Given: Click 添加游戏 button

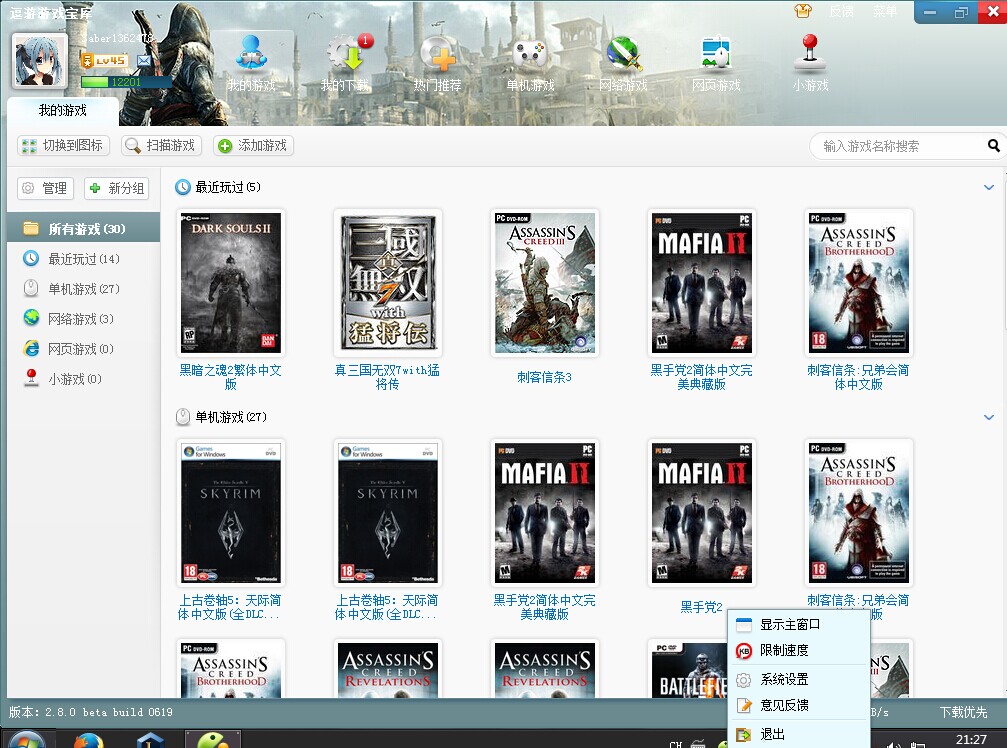Looking at the screenshot, I should click(x=253, y=146).
